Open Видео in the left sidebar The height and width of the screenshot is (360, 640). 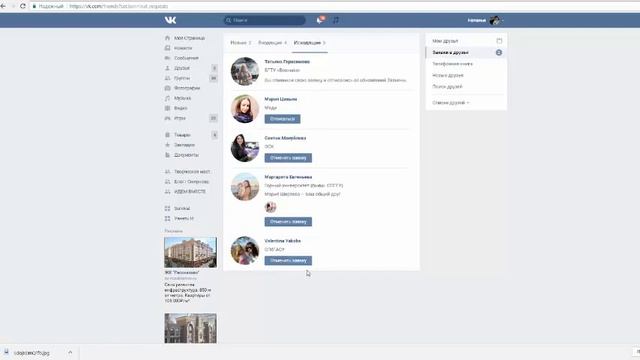180,108
